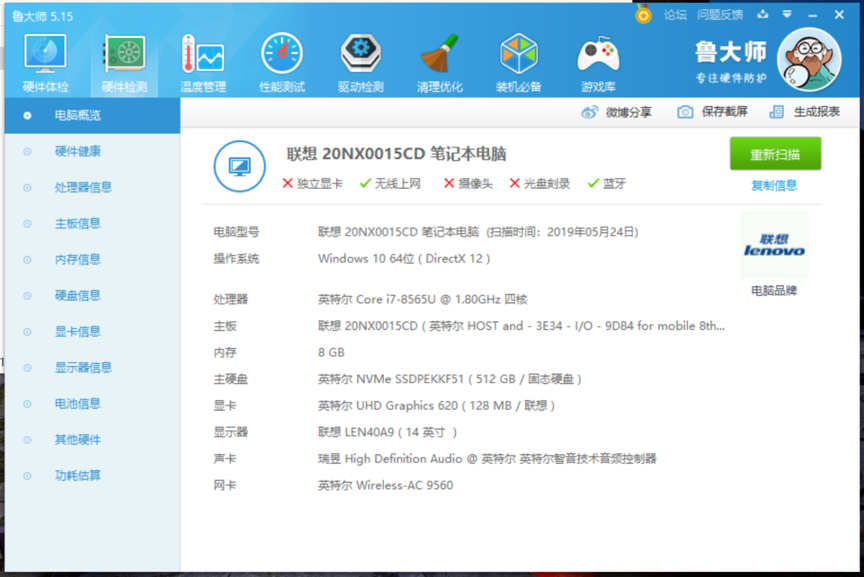Click the 蓝牙 status indicator
864x577 pixels.
pos(607,184)
